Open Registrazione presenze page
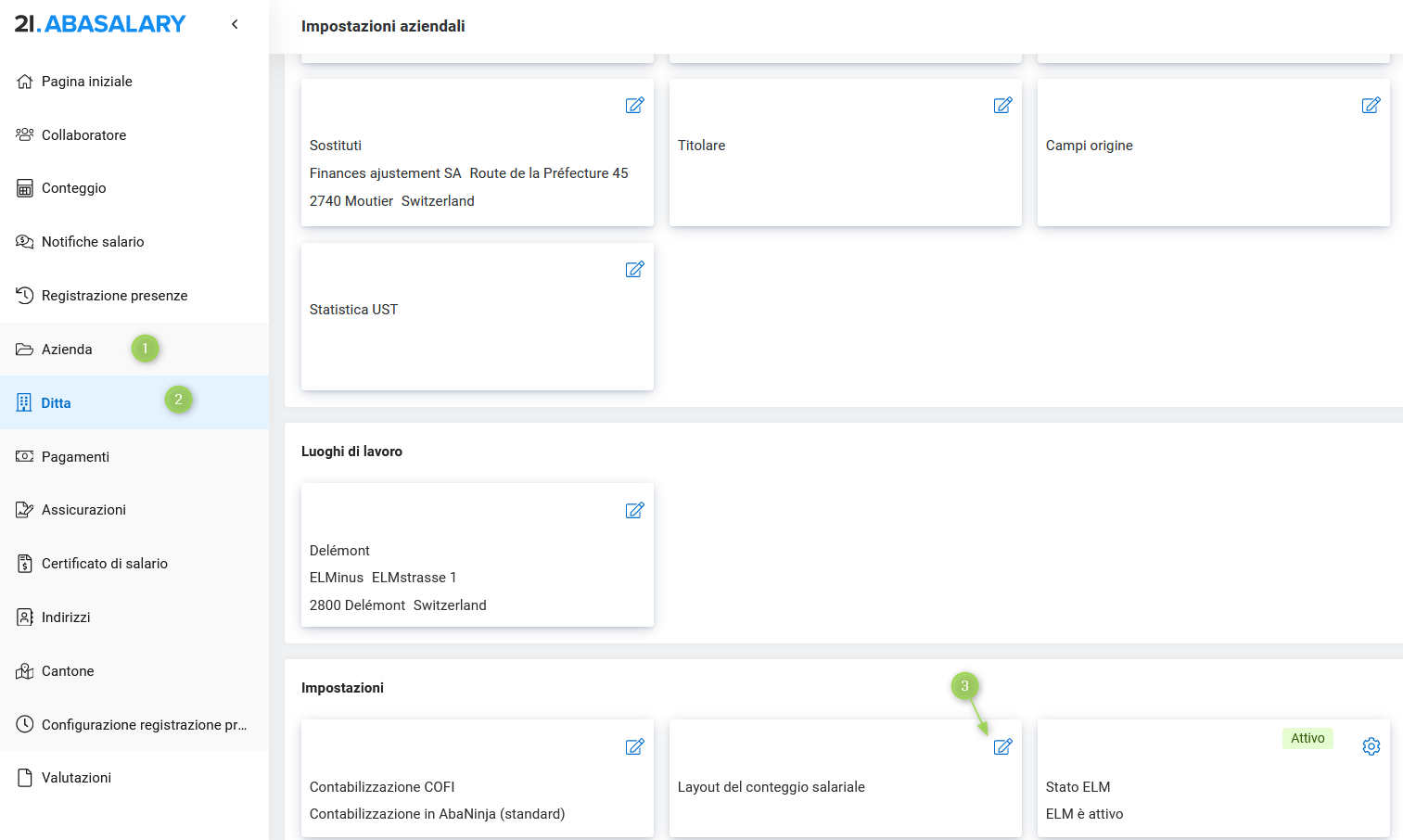This screenshot has width=1403, height=840. tap(114, 296)
